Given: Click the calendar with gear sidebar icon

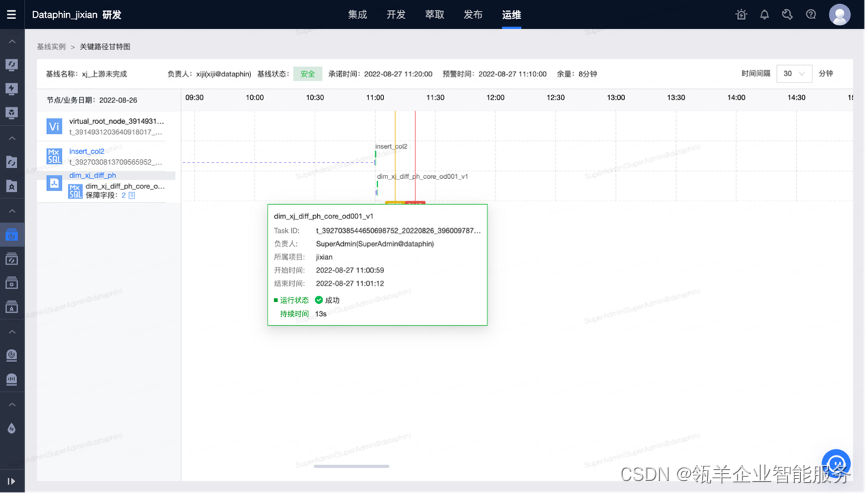Looking at the screenshot, I should [x=12, y=283].
